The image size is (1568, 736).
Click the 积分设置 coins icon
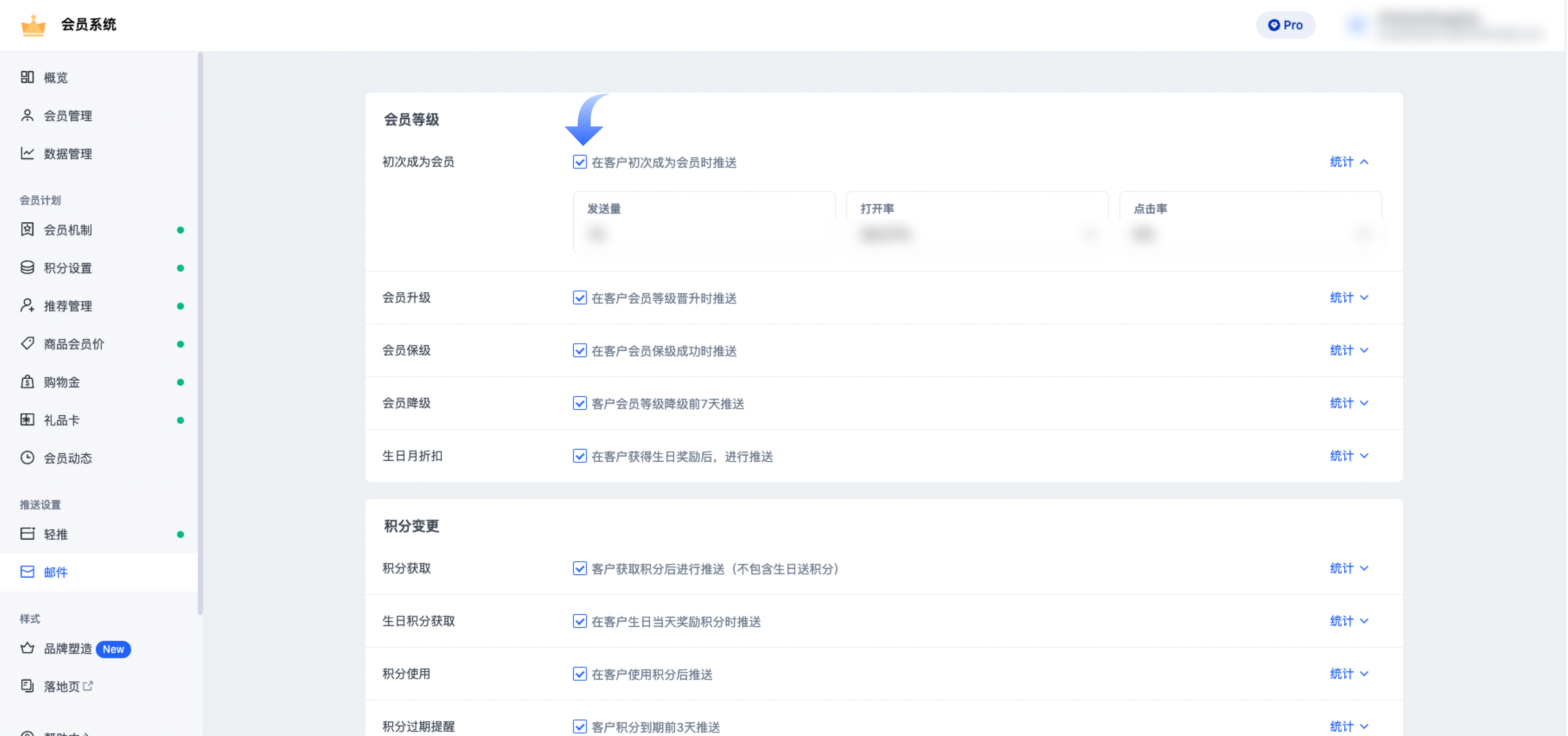pyautogui.click(x=27, y=267)
